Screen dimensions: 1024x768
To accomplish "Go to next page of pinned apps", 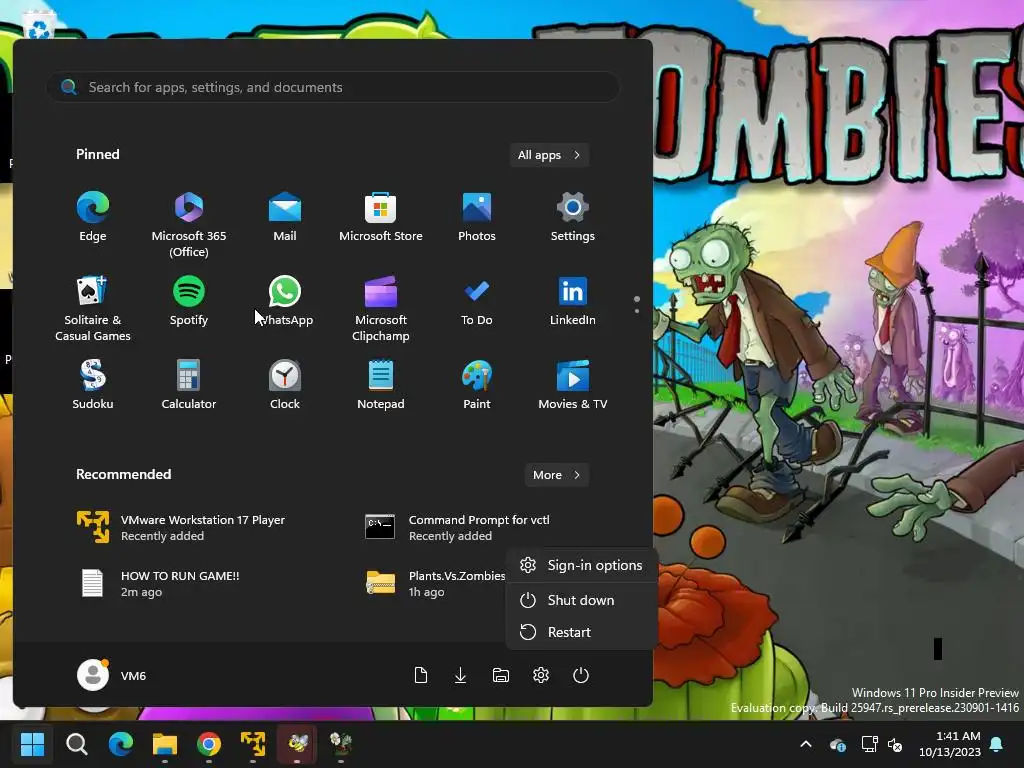I will [x=637, y=310].
